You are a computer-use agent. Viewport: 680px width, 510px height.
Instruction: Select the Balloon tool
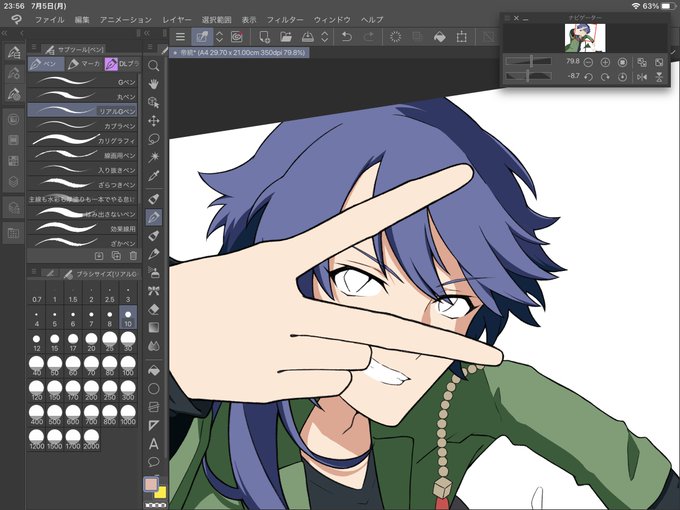[x=154, y=462]
